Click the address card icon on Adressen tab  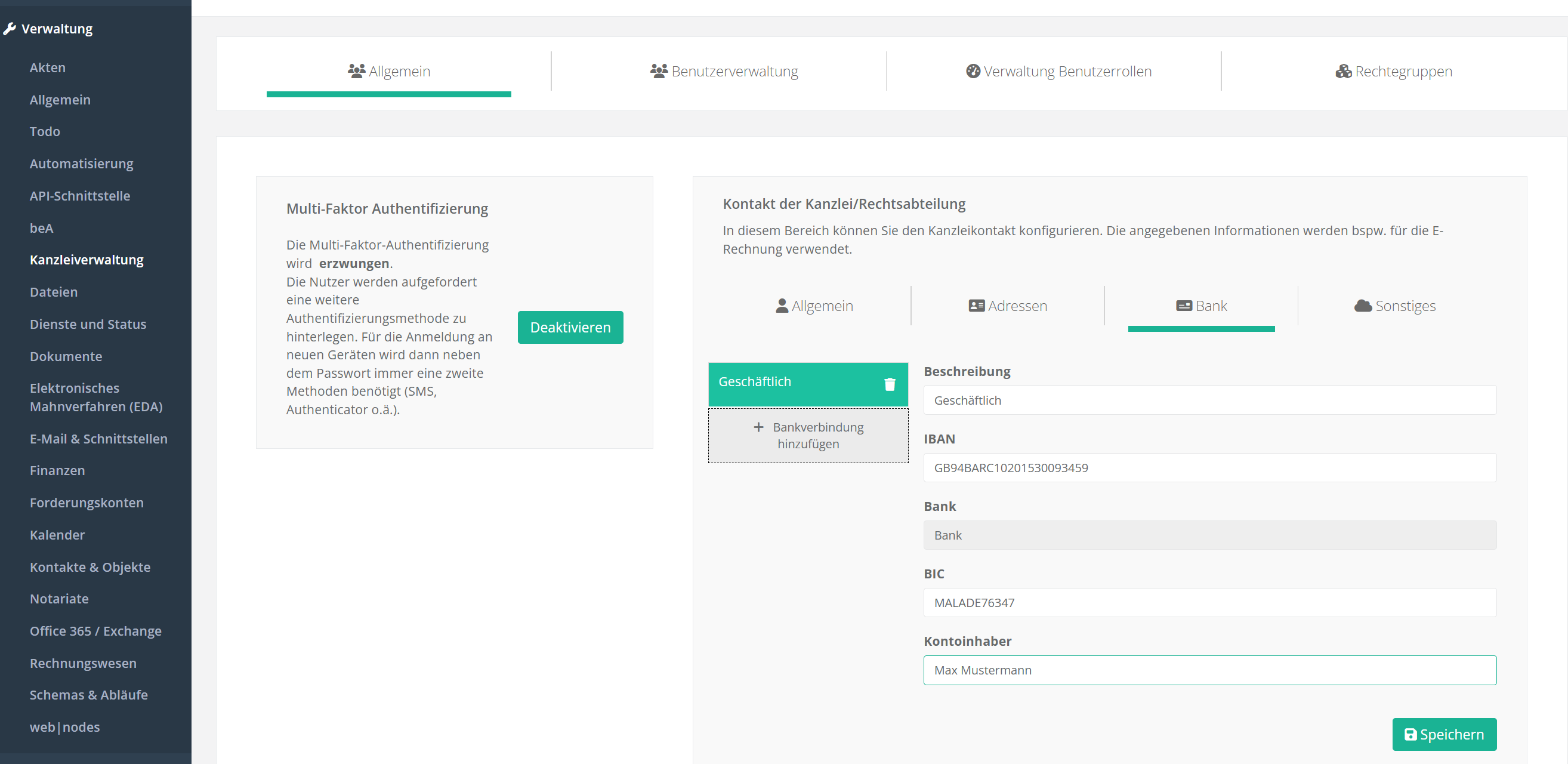pyautogui.click(x=976, y=306)
